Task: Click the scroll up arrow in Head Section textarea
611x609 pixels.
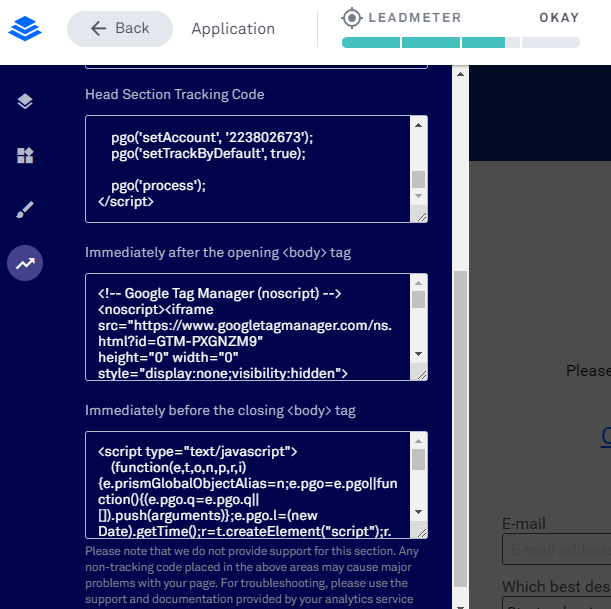Action: pos(418,125)
